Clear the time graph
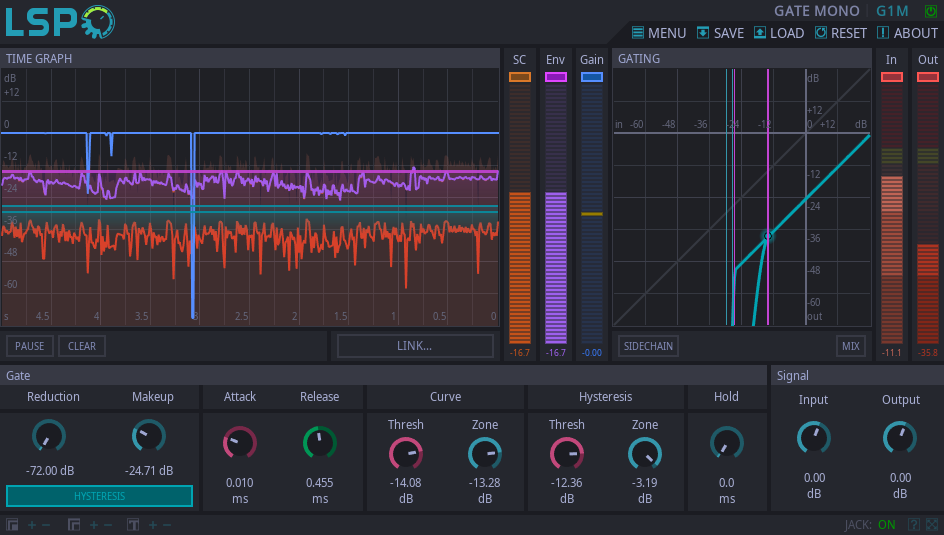944x535 pixels. coord(82,346)
